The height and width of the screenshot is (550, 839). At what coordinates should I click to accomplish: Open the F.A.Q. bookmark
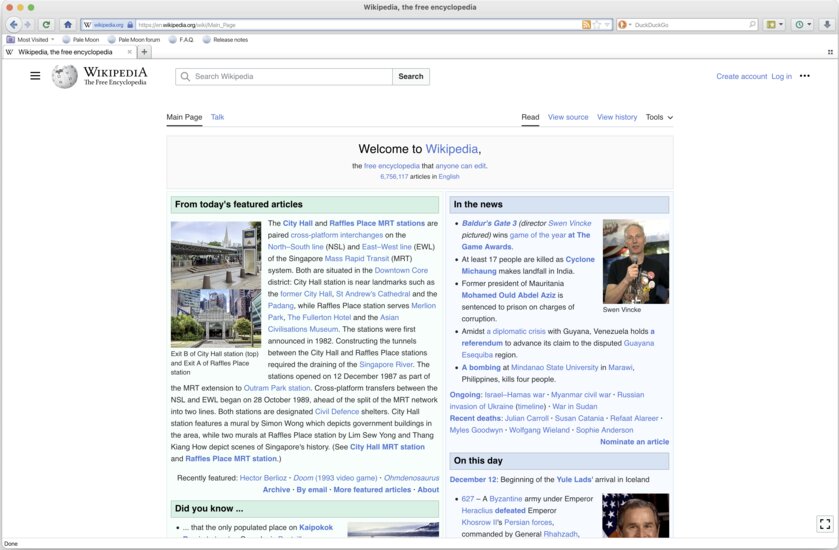pyautogui.click(x=181, y=40)
